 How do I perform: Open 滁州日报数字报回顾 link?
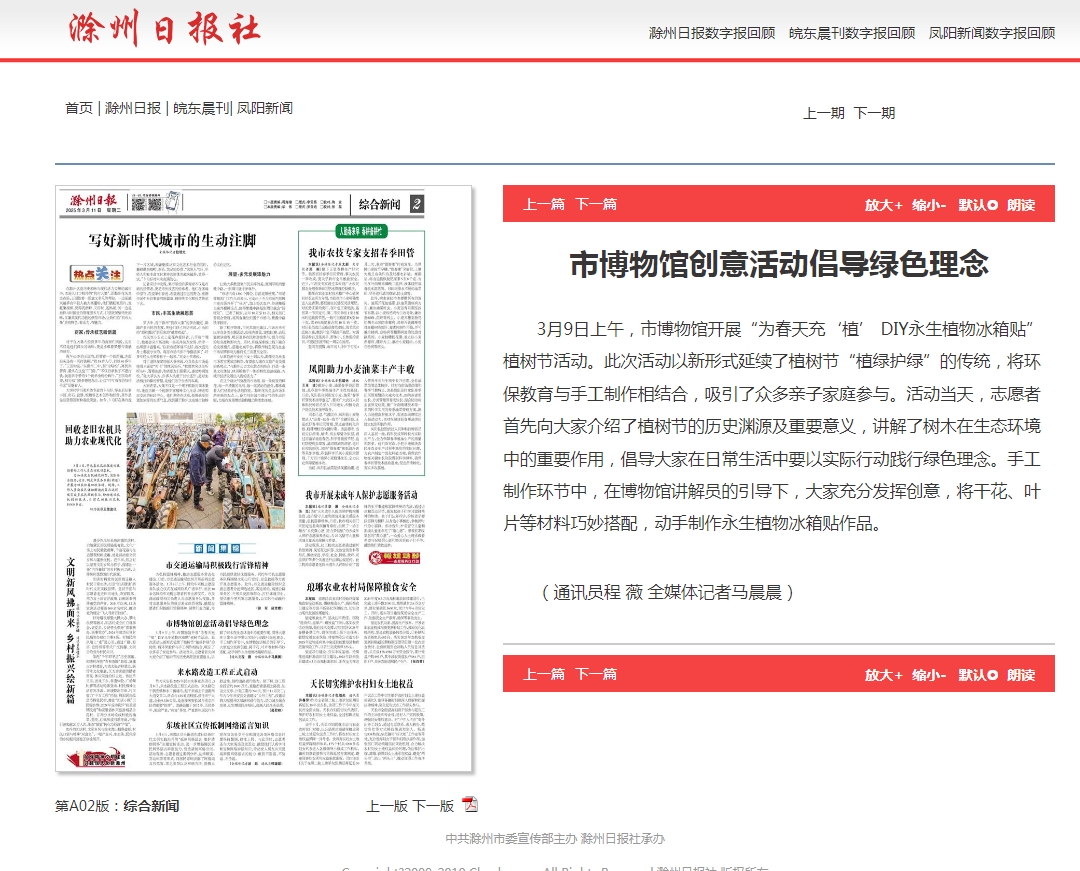tap(712, 32)
